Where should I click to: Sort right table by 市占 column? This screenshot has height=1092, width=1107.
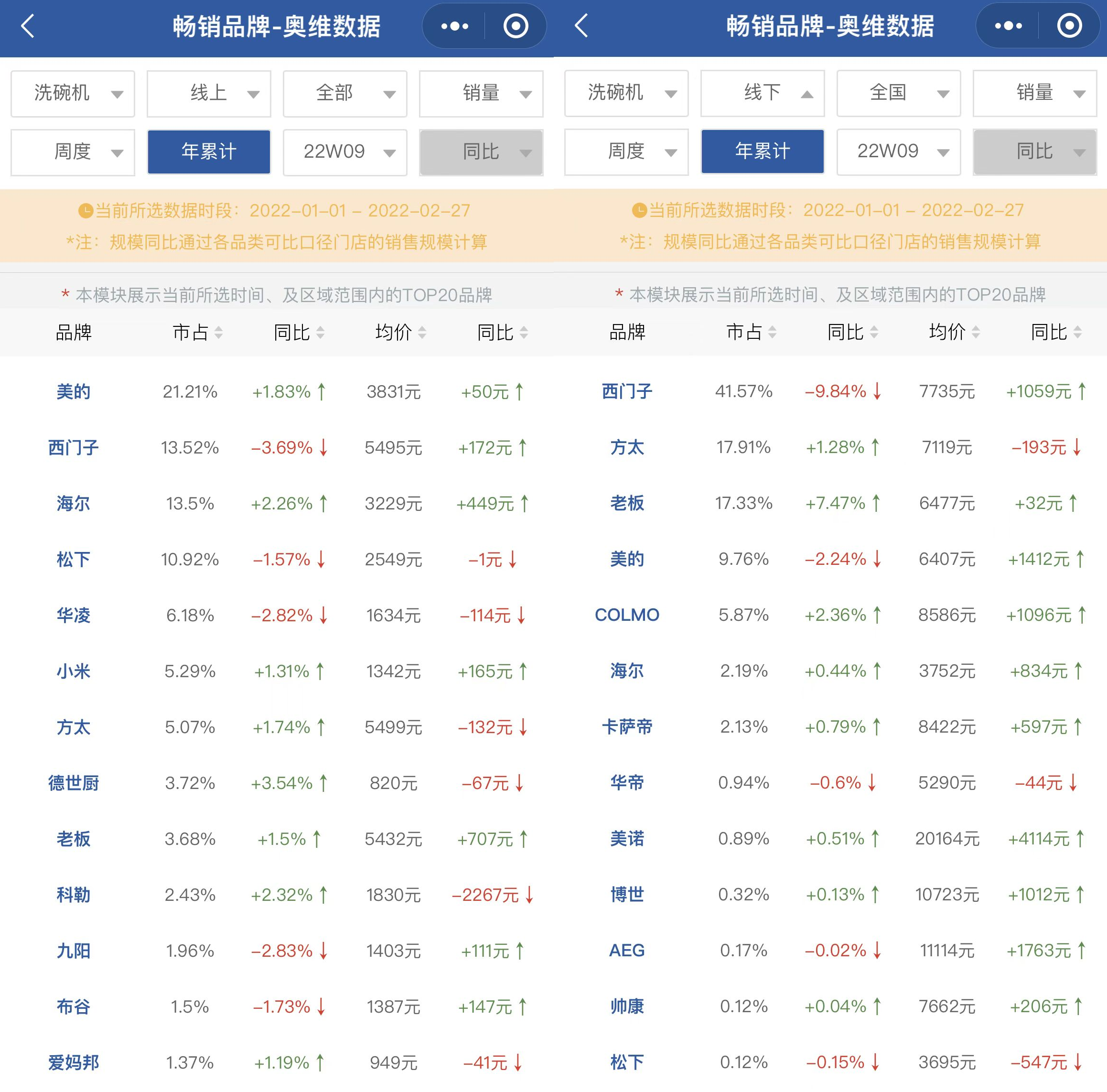pyautogui.click(x=751, y=331)
